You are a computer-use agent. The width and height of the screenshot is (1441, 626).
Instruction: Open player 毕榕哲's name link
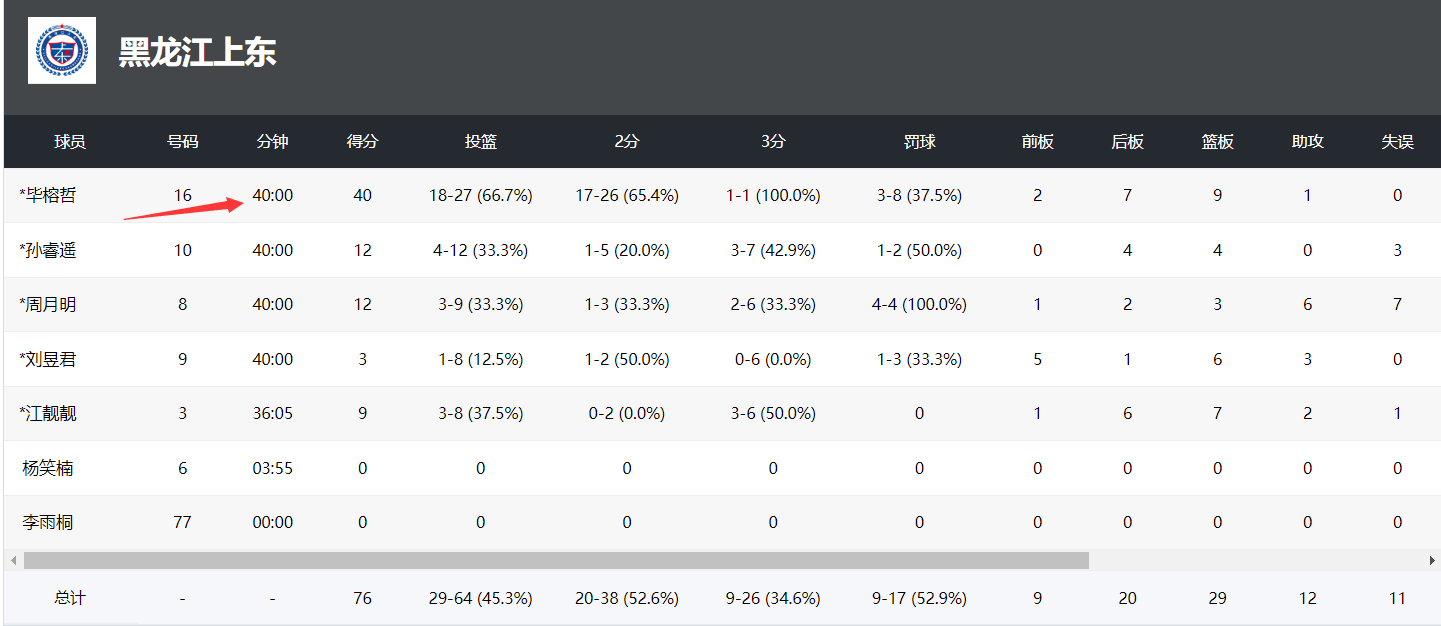click(x=48, y=195)
